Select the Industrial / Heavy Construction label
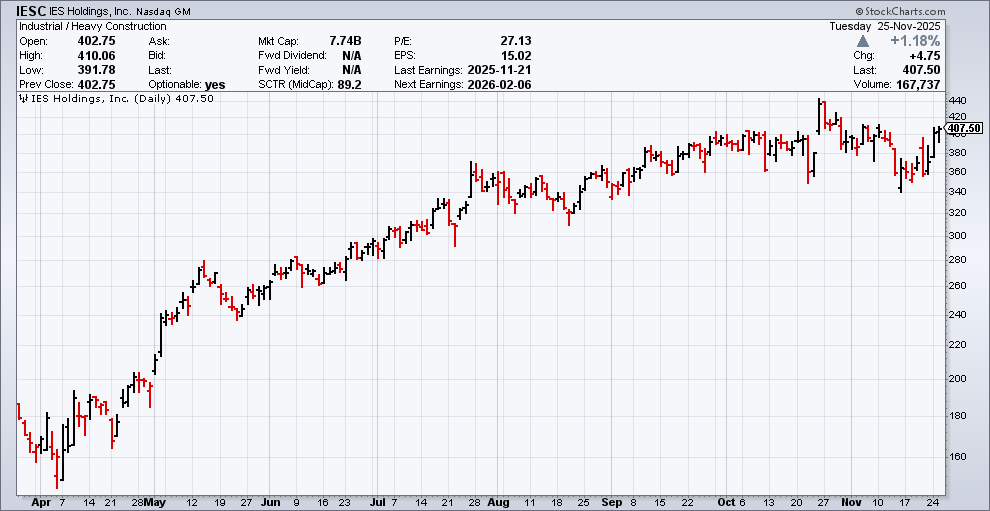This screenshot has height=511, width=990. (92, 26)
